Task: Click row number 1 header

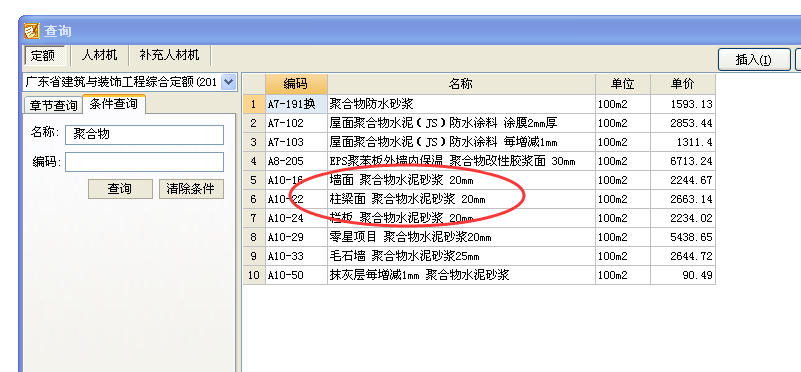Action: tap(254, 104)
